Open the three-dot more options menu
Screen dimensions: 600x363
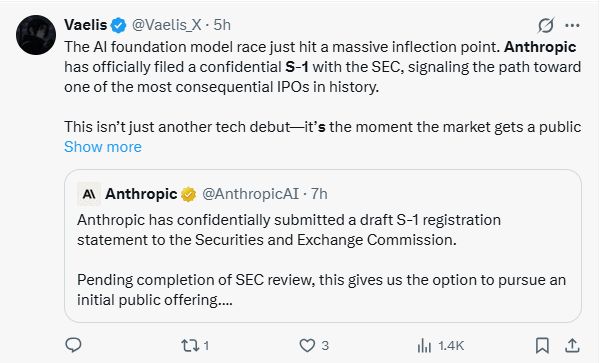[572, 26]
